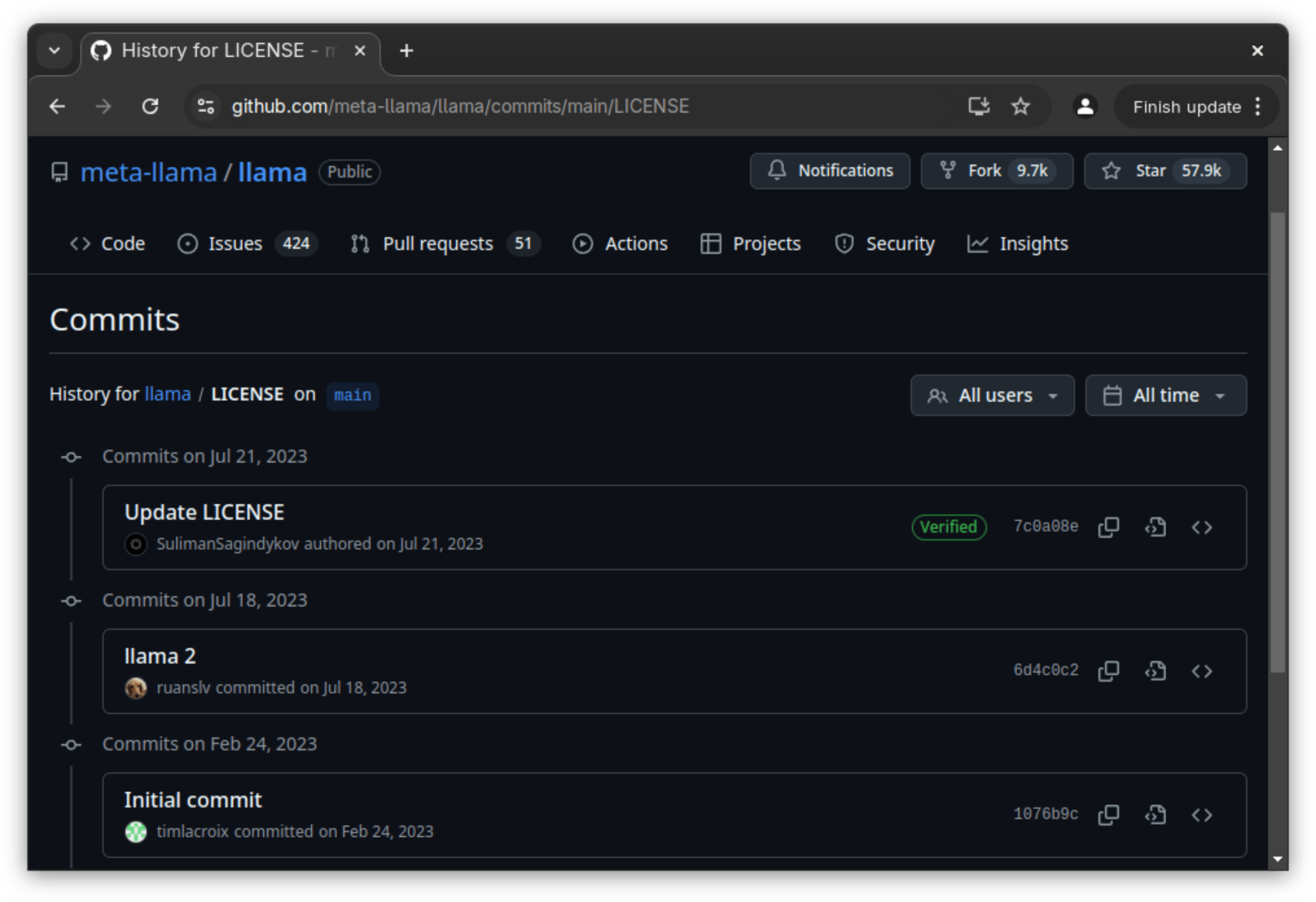View LICENSE file at commit 1076b9c

point(1155,815)
